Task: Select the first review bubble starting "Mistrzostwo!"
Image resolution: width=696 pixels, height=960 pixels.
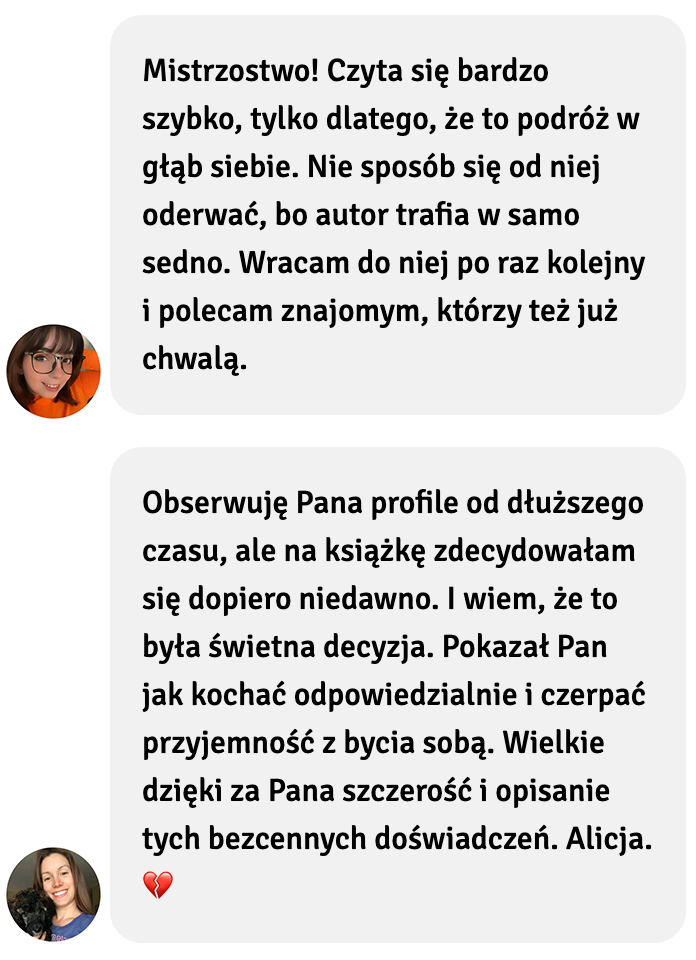Action: pyautogui.click(x=398, y=215)
